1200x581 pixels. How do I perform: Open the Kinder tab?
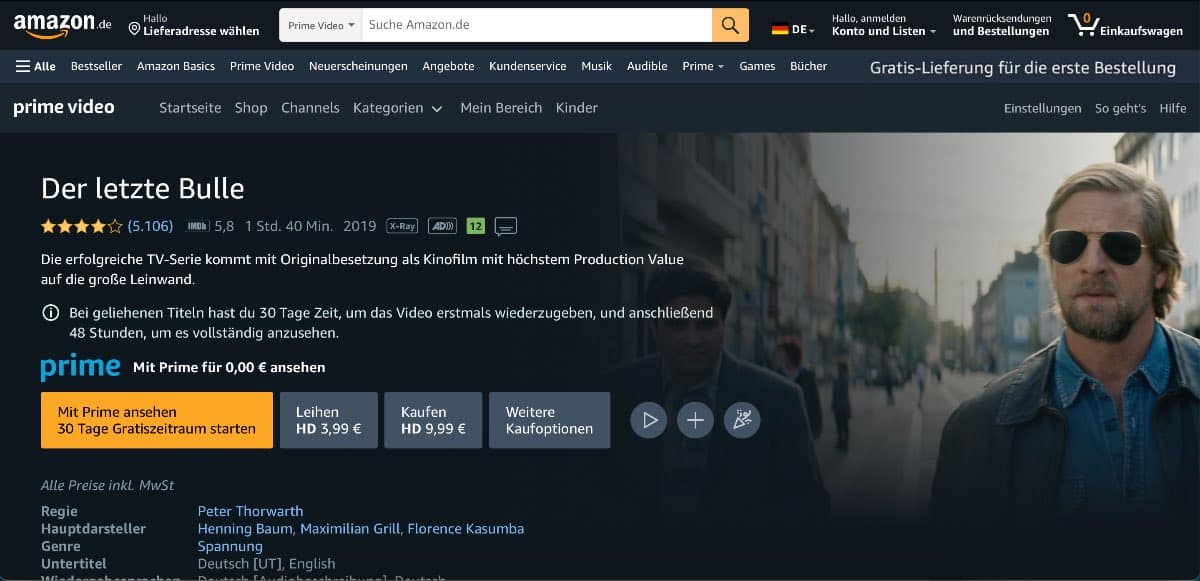click(x=577, y=108)
